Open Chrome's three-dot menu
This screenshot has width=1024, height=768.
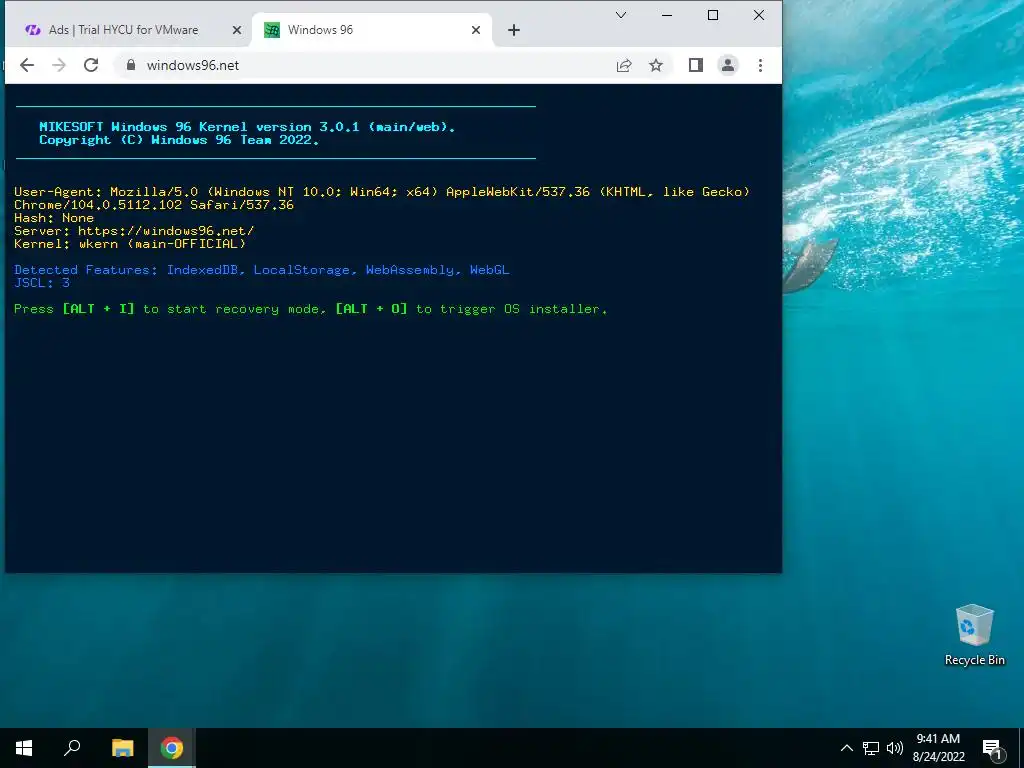point(760,65)
